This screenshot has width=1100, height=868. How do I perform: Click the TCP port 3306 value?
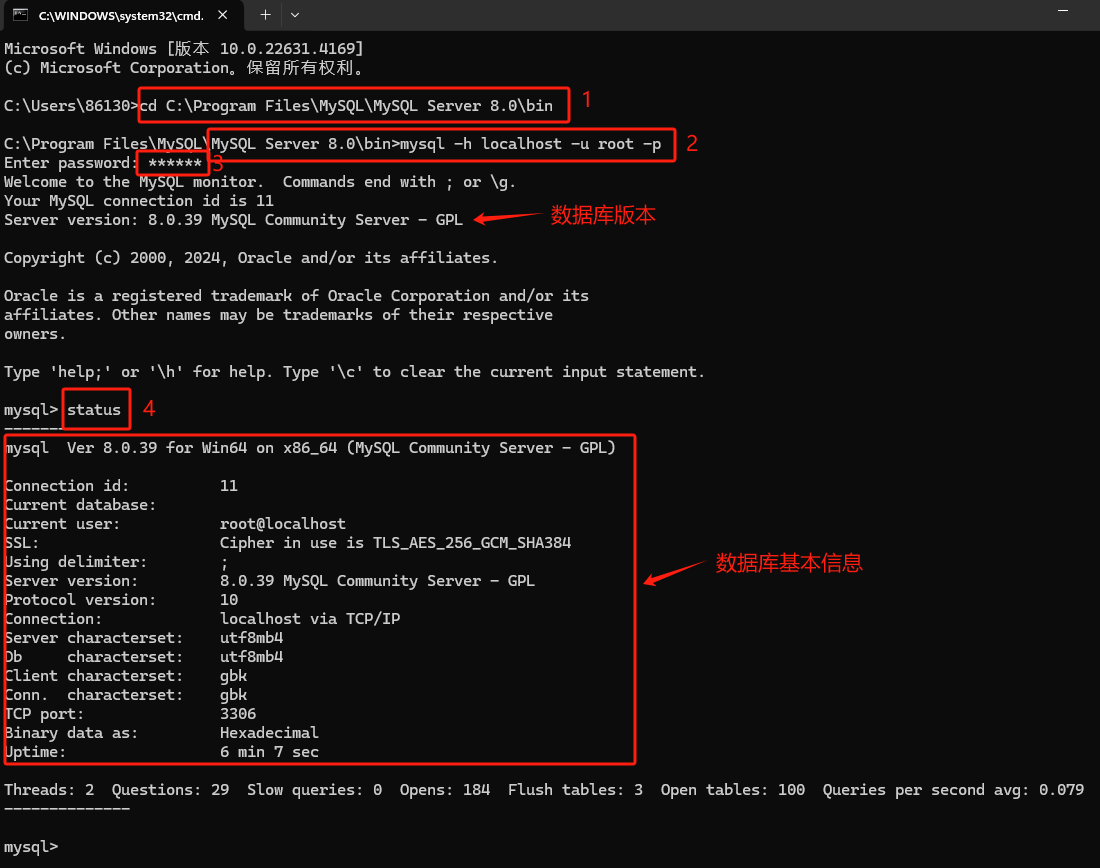[238, 714]
